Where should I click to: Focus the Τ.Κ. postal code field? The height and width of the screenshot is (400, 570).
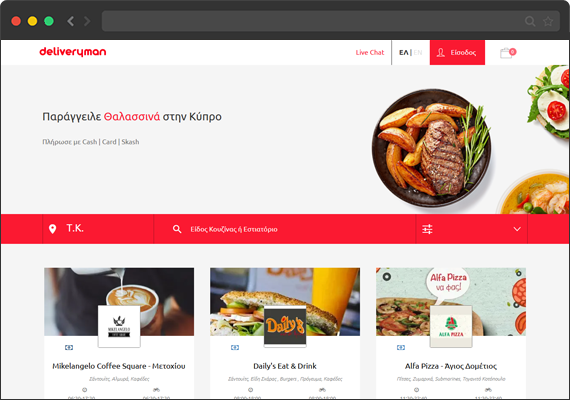98,229
